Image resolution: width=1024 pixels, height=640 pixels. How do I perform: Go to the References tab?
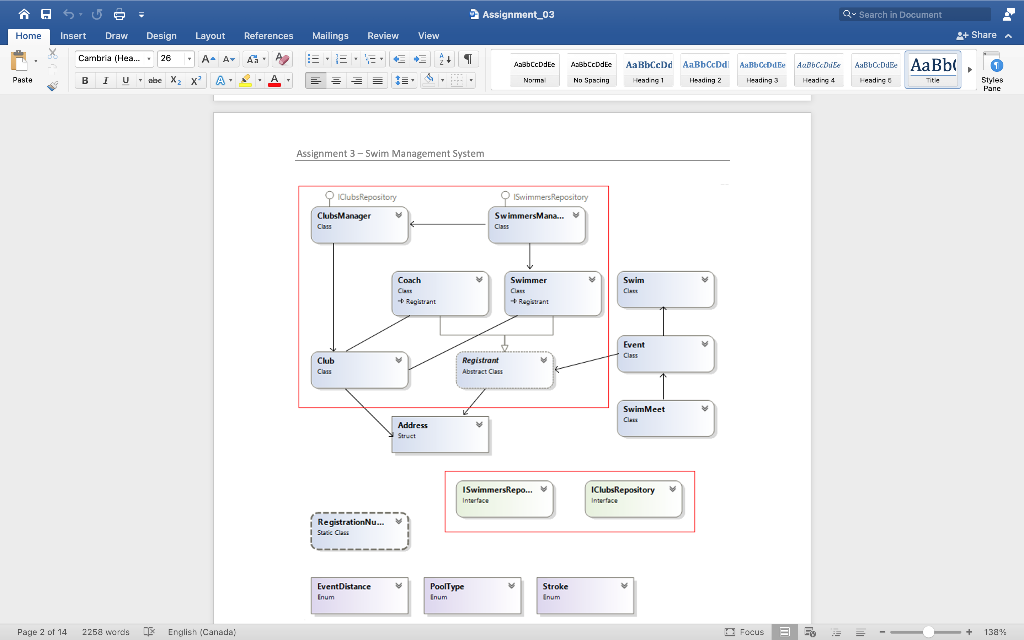[268, 36]
